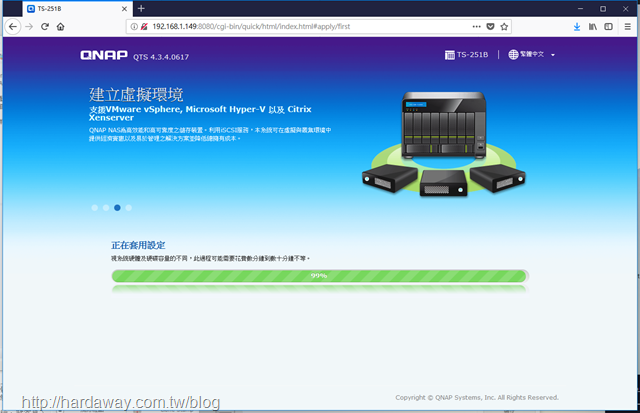Click the VMware vSphere subtitle text

[200, 113]
